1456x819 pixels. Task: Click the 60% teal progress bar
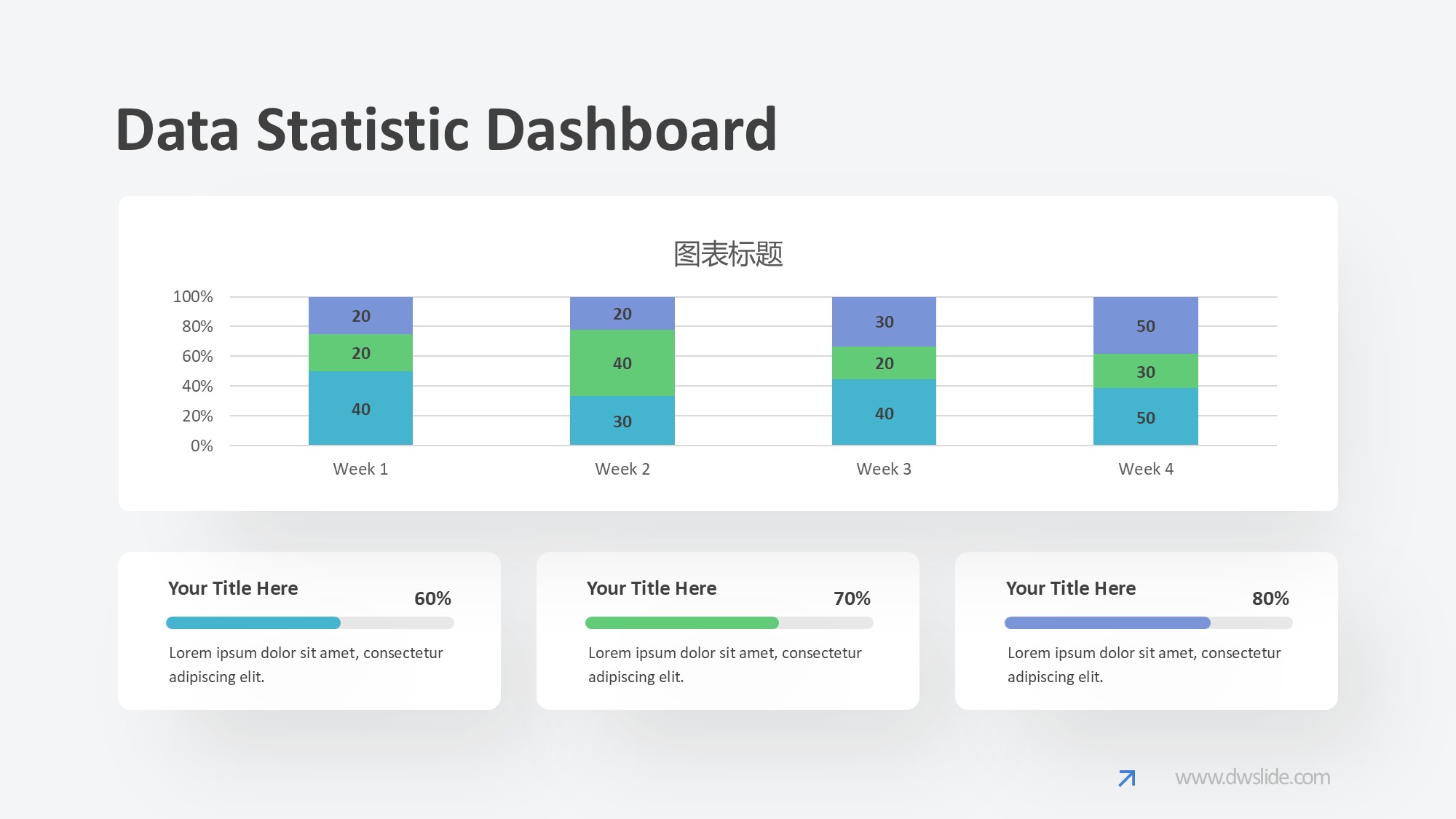coord(253,623)
